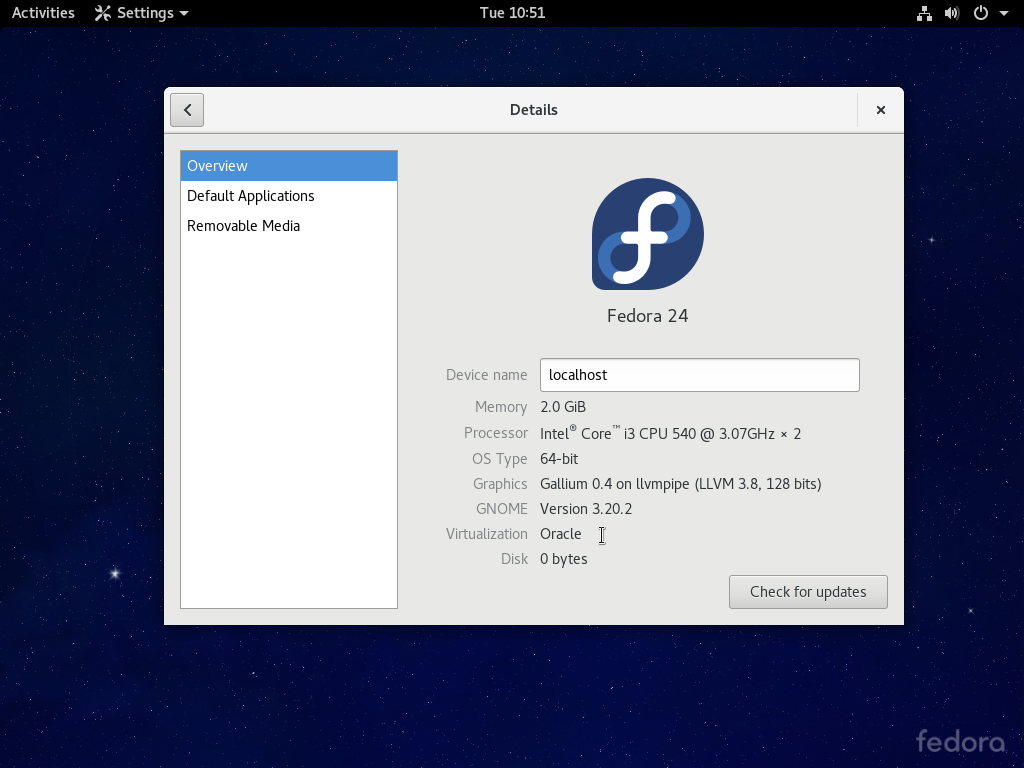Select Overview in the sidebar
1024x768 pixels.
(x=288, y=166)
